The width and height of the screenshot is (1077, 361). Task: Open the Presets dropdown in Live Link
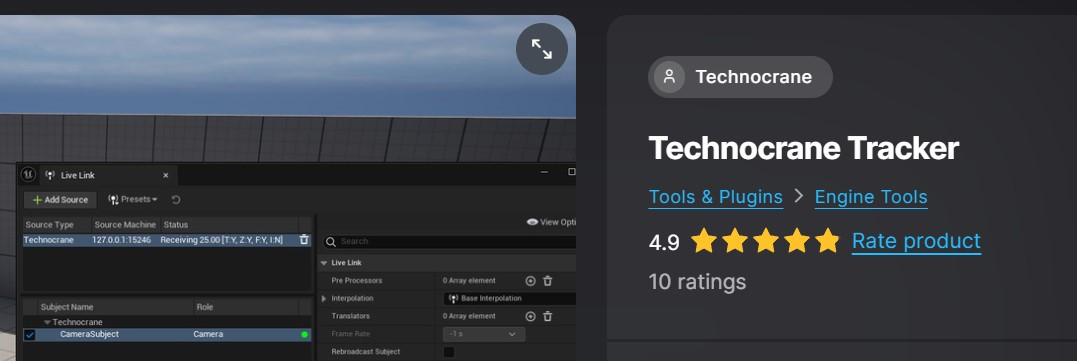[x=133, y=200]
